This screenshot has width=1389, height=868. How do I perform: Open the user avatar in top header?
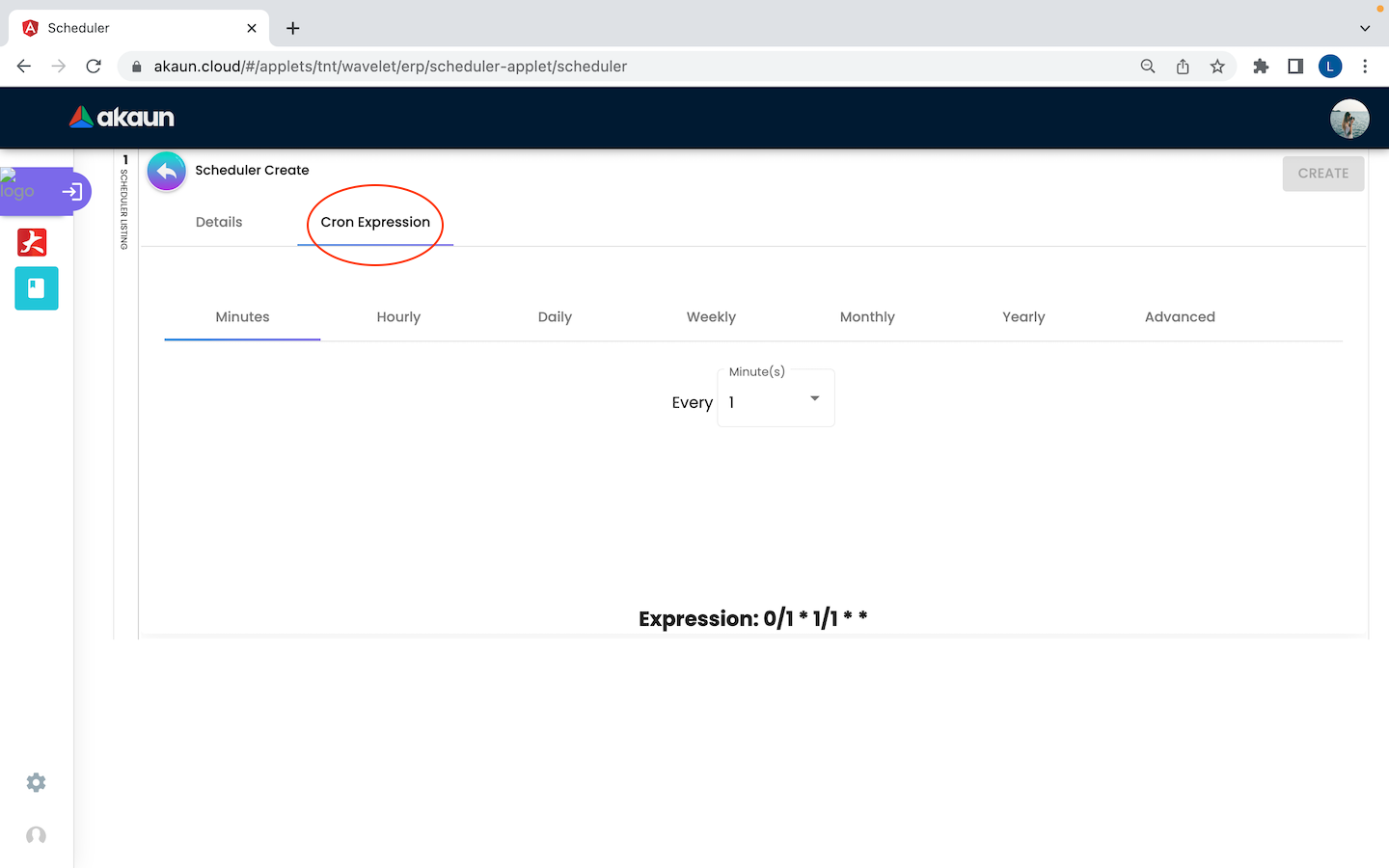click(x=1349, y=119)
